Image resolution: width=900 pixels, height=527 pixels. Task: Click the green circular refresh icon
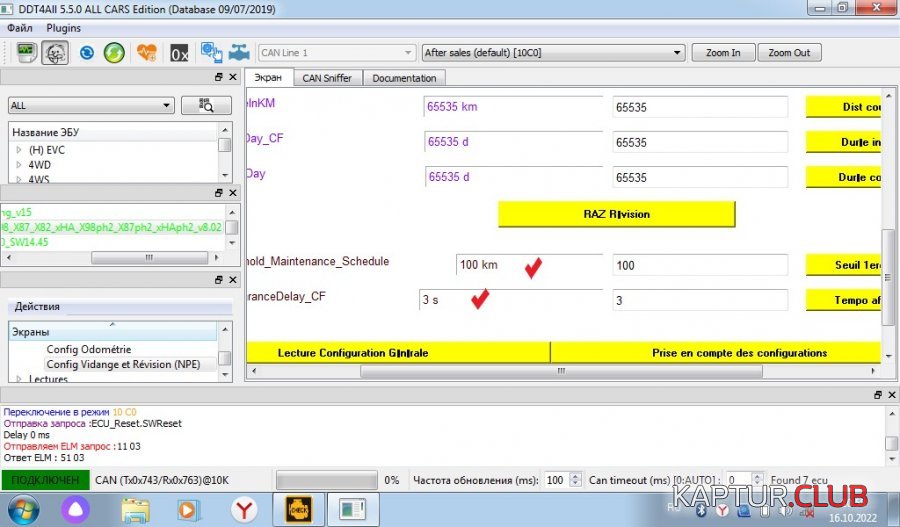tap(114, 53)
